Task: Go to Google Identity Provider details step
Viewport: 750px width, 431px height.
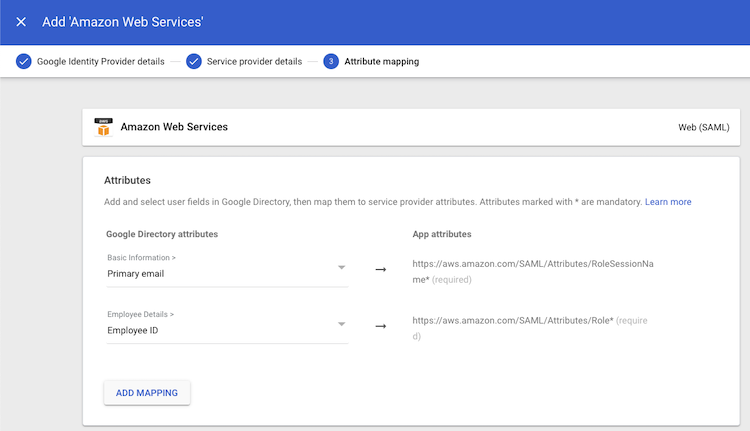Action: 100,61
